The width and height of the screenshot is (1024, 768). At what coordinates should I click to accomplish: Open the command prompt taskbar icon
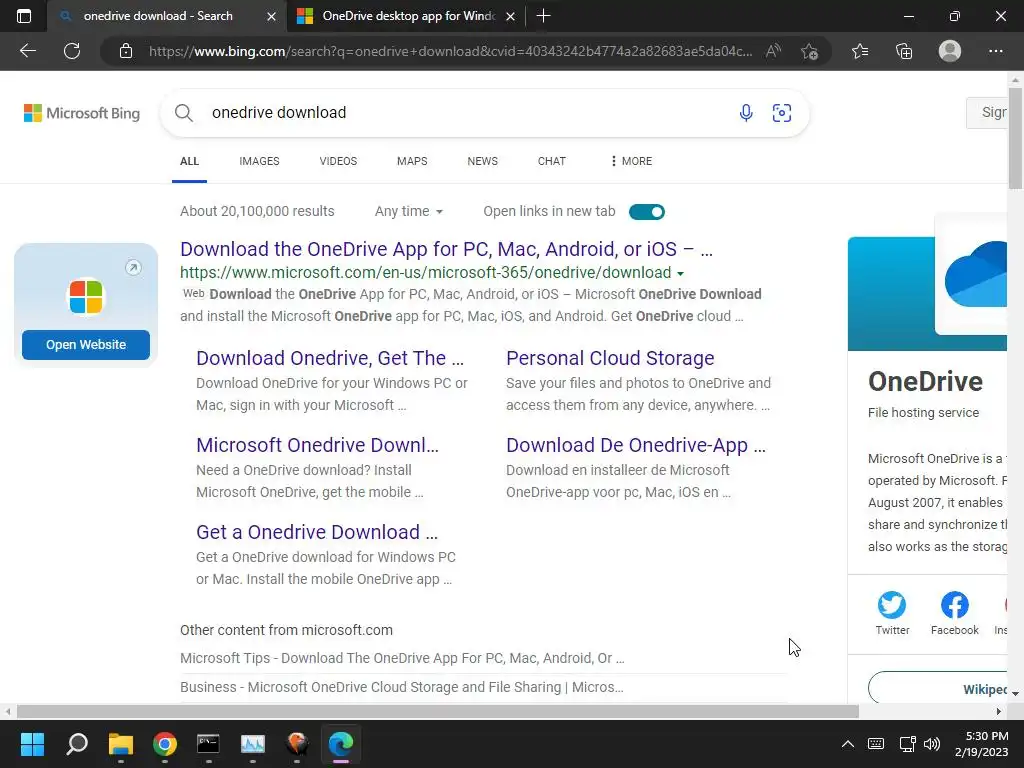tap(208, 744)
